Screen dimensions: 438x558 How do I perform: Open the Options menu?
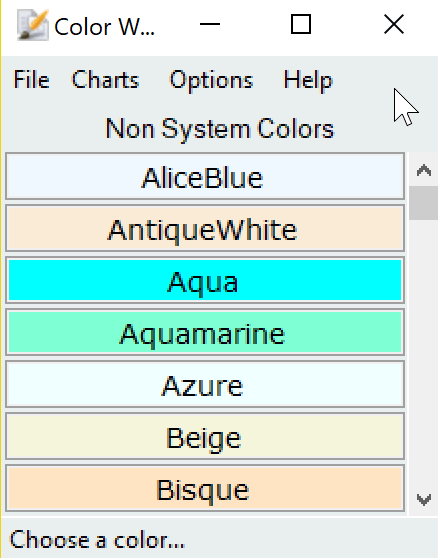[x=211, y=80]
